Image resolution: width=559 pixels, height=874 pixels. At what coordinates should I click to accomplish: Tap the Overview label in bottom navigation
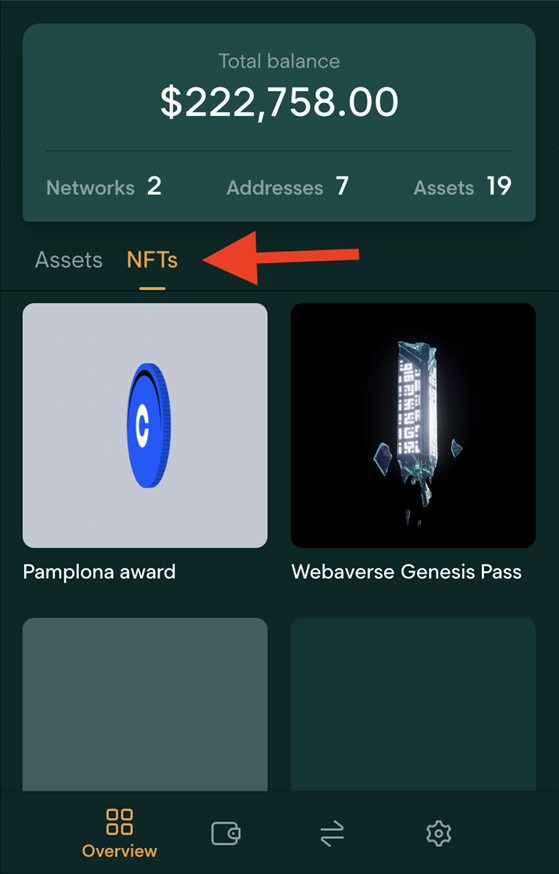(119, 851)
